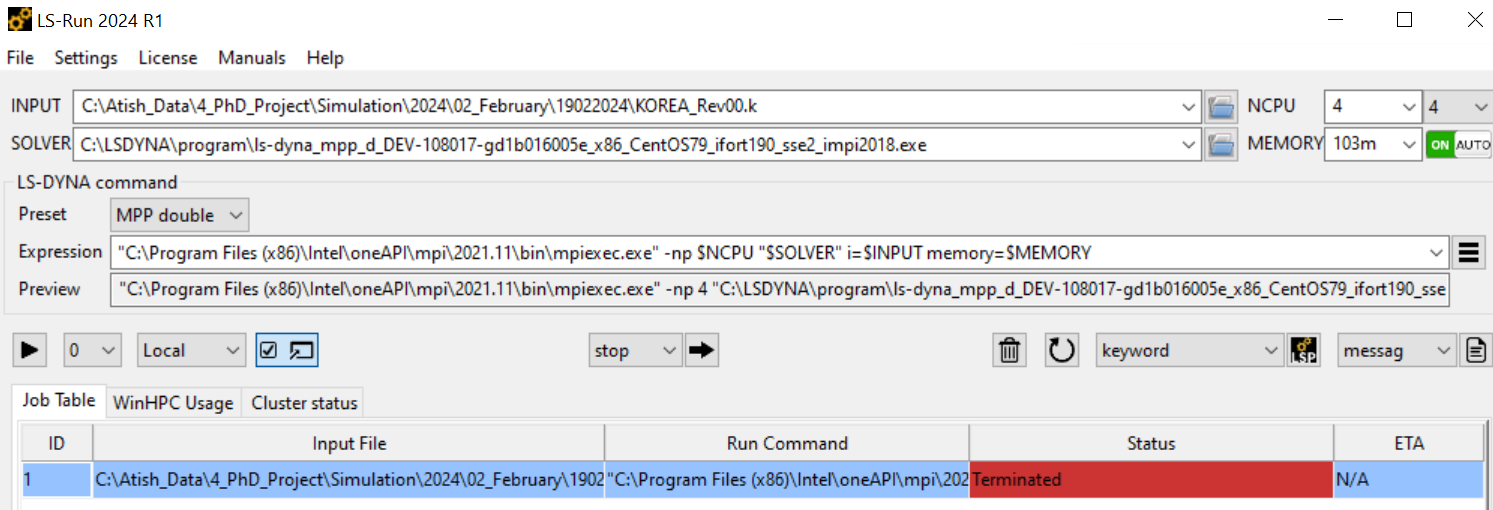Viewport: 1493px width, 510px height.
Task: Sort by the Input File column header
Action: 349,443
